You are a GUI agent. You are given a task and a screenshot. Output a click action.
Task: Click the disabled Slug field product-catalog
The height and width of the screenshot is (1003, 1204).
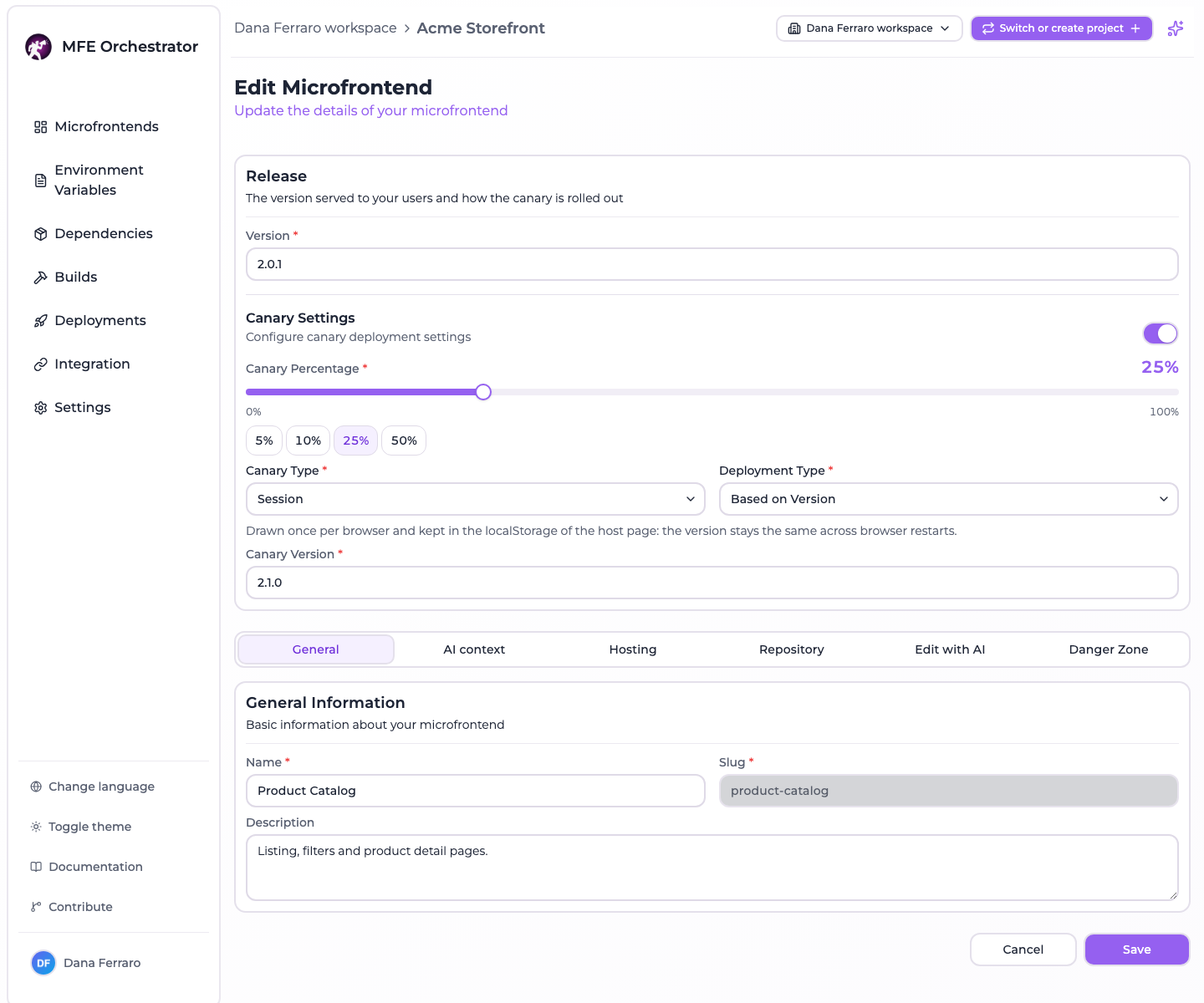[x=949, y=791]
